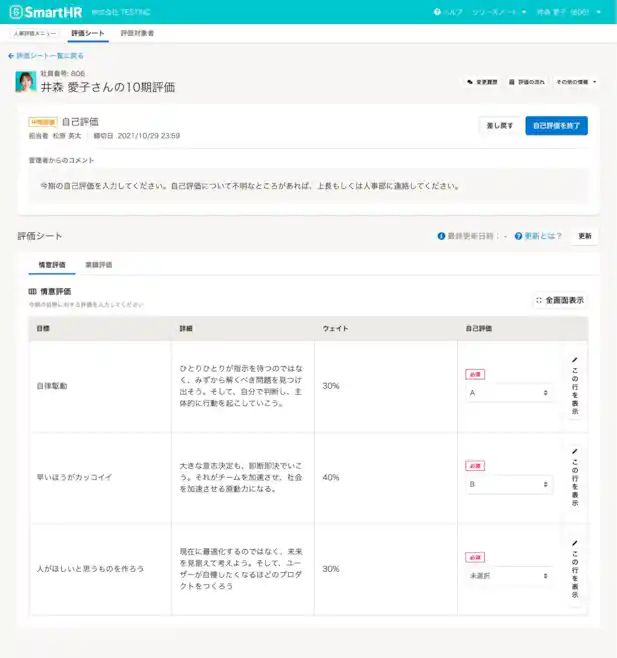Image resolution: width=617 pixels, height=658 pixels.
Task: Expand the その他の情報 dropdown
Action: 576,82
